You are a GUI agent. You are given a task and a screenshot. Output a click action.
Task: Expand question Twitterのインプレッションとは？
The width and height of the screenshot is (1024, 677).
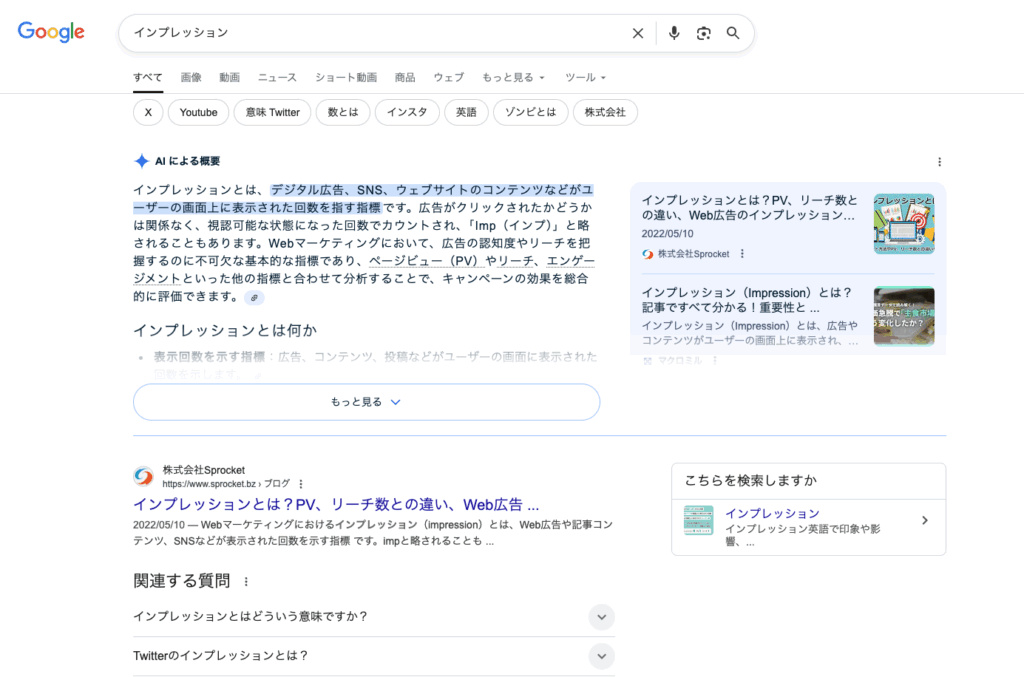coord(601,656)
